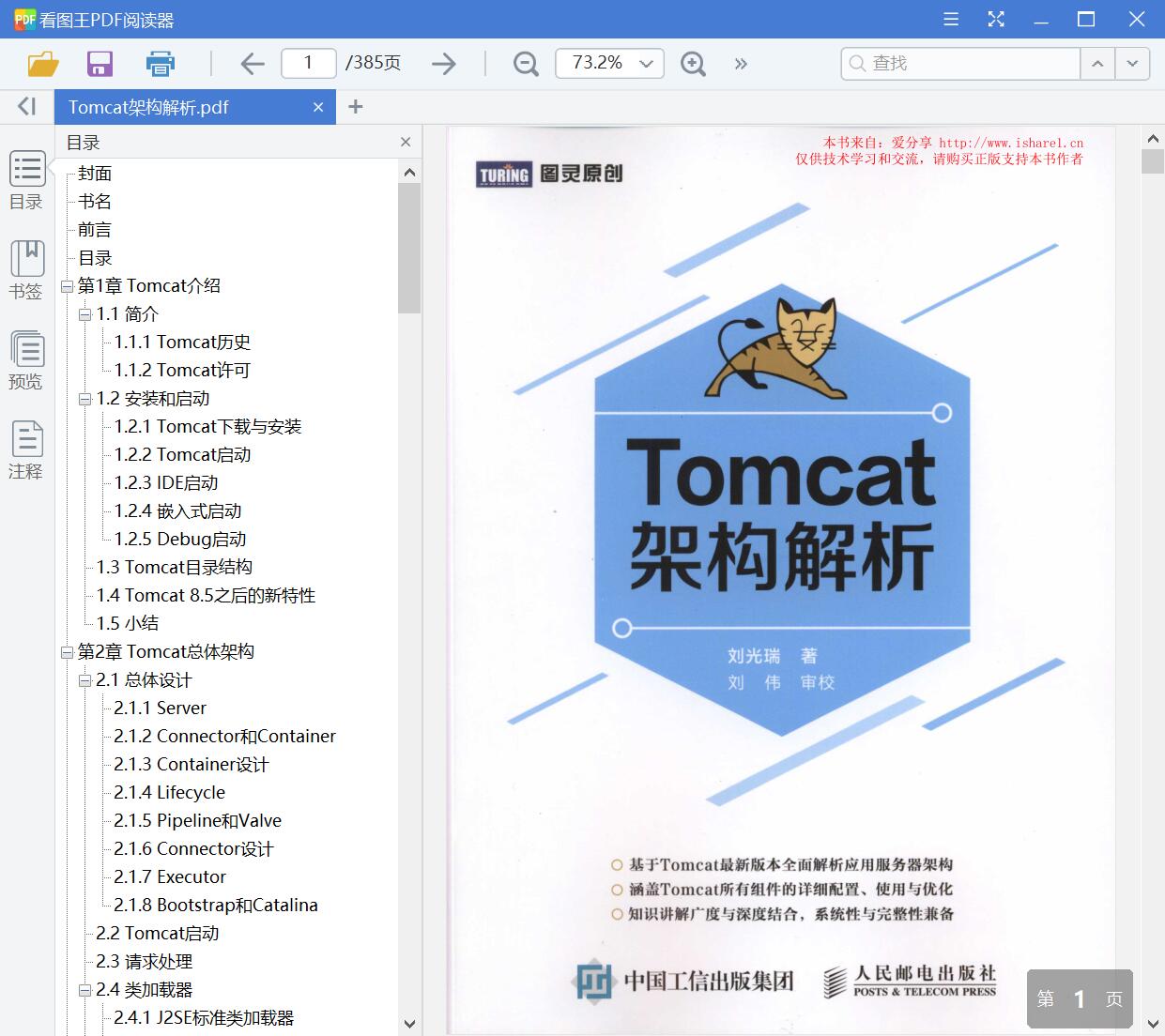Open 2.1.7 Executor section

pyautogui.click(x=170, y=877)
